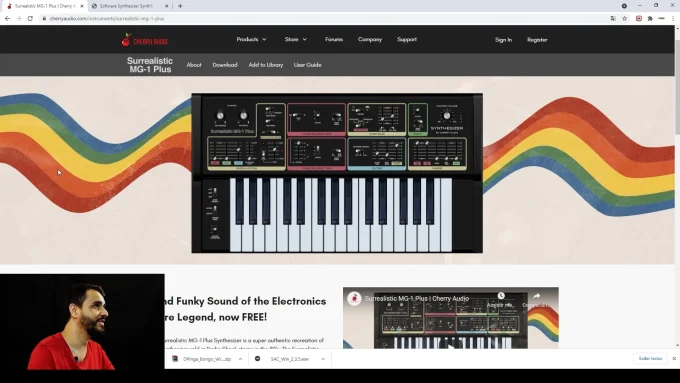Go back with the browser arrow
The width and height of the screenshot is (680, 383).
7,19
